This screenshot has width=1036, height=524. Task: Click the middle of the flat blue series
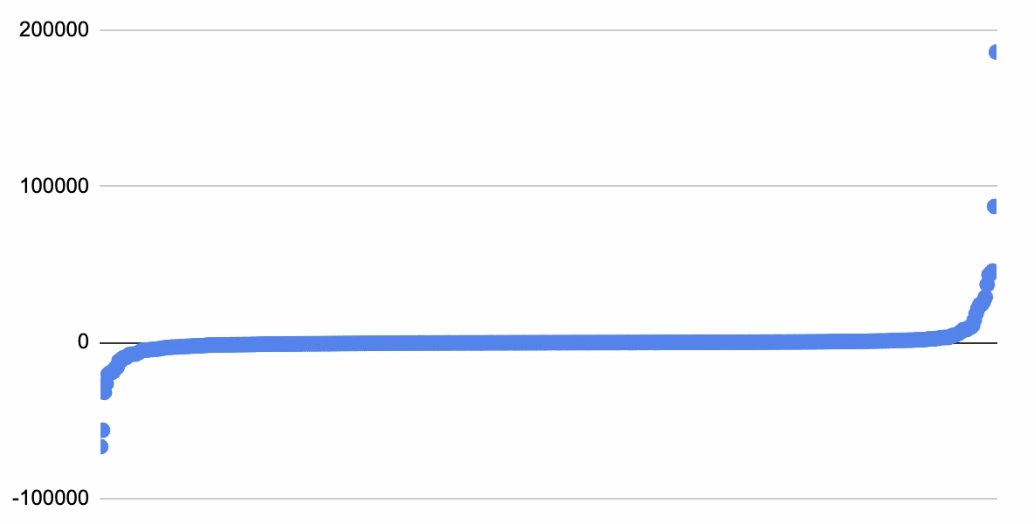tap(550, 343)
